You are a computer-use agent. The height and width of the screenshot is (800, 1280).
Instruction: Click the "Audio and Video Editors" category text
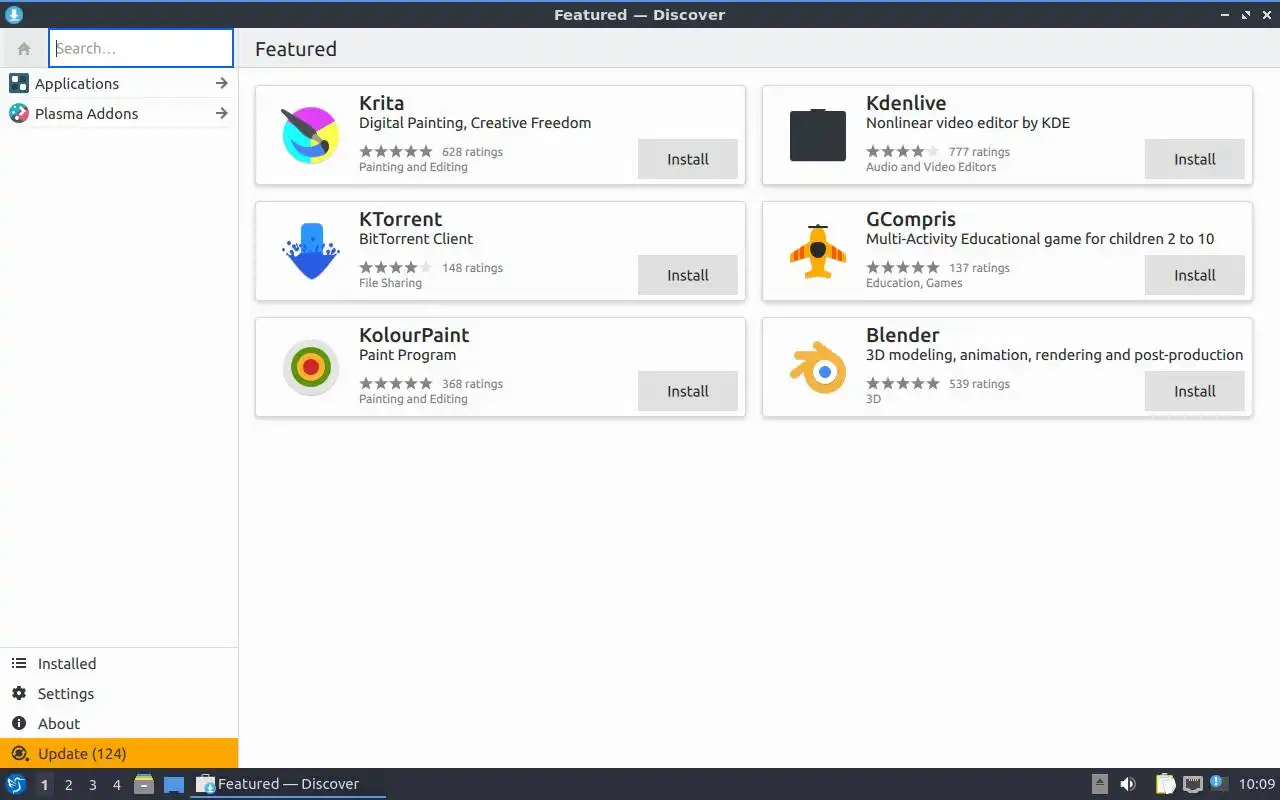coord(931,167)
